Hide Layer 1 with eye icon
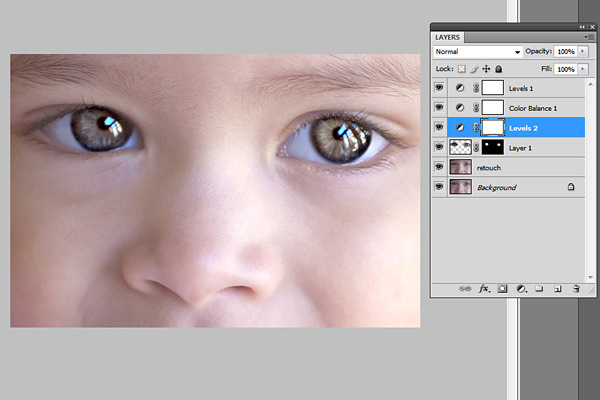This screenshot has height=400, width=600. [439, 148]
